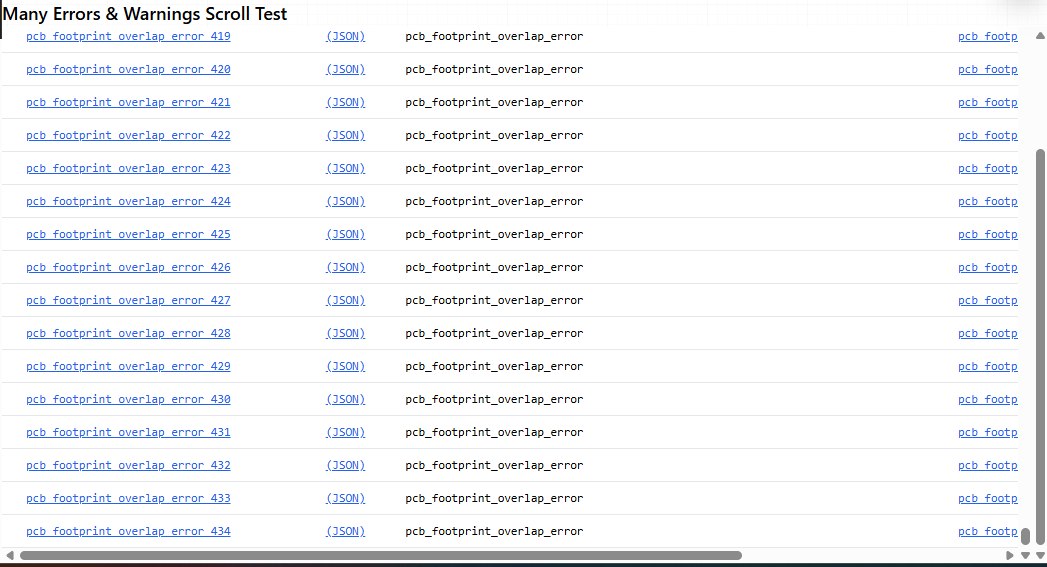Screen dimensions: 1047x567
Task: Select type text in row 424
Action: (x=494, y=202)
